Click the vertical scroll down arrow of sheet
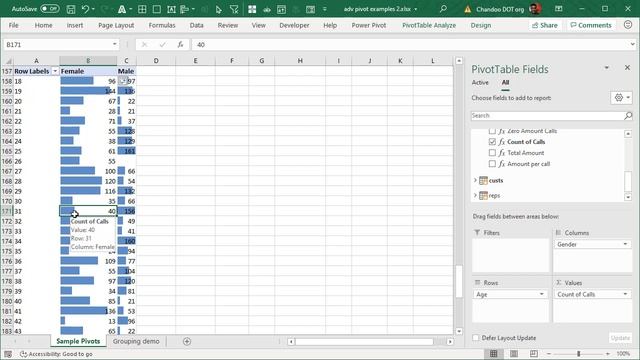Viewport: 640px width, 360px height. pos(459,331)
